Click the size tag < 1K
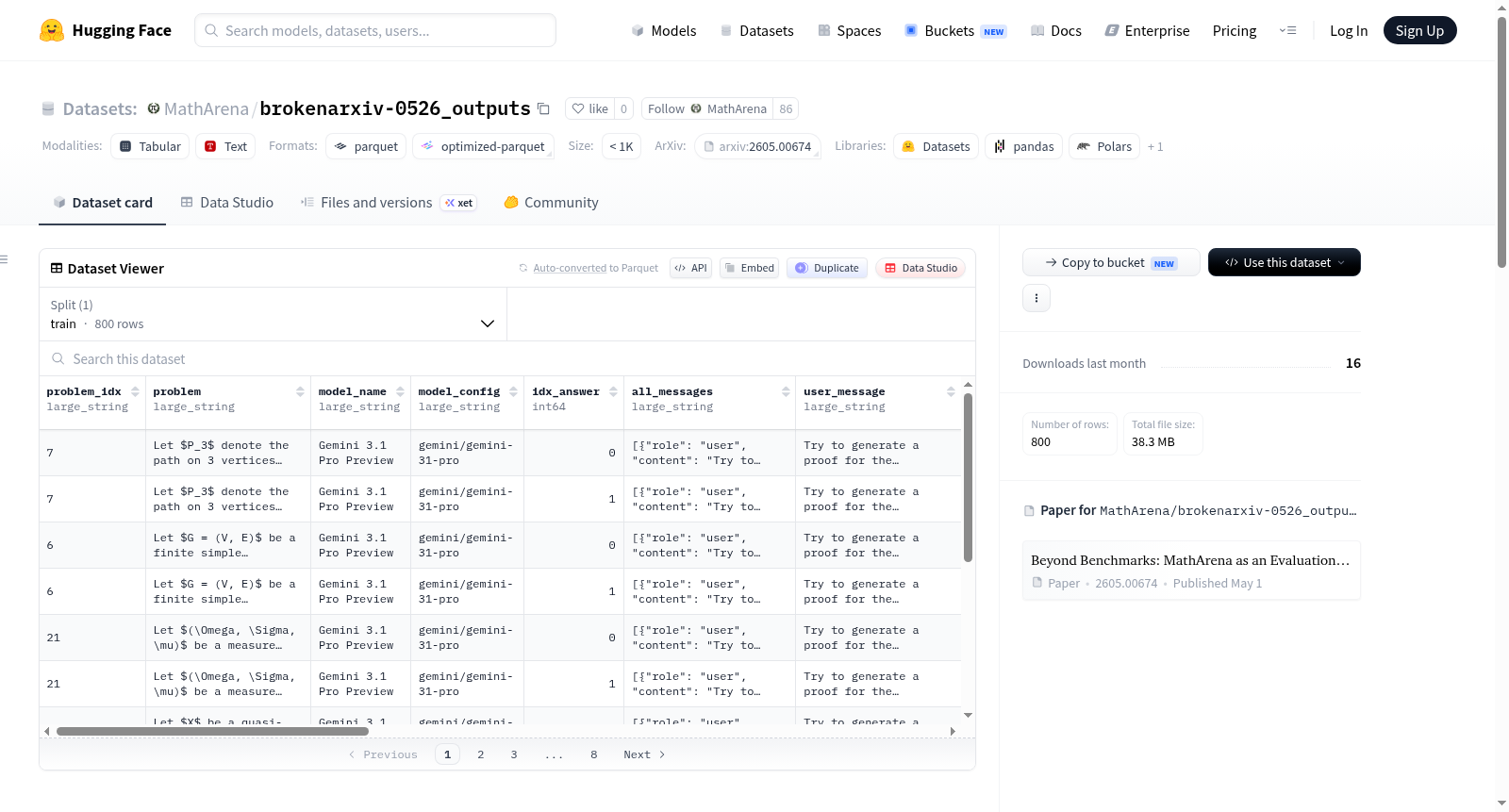 pyautogui.click(x=622, y=146)
